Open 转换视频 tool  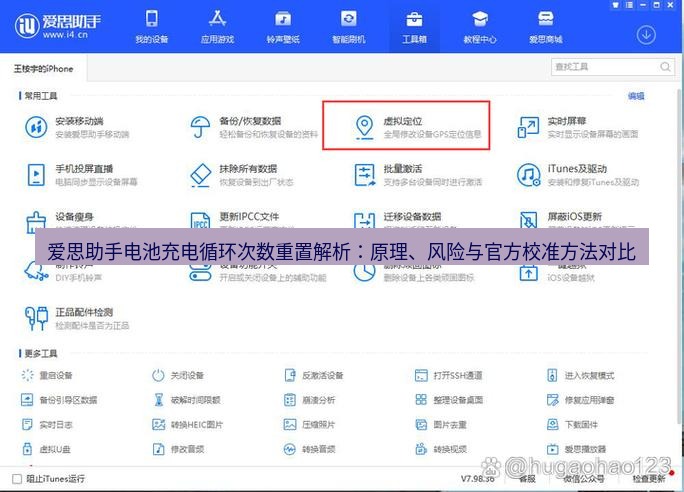(x=441, y=449)
